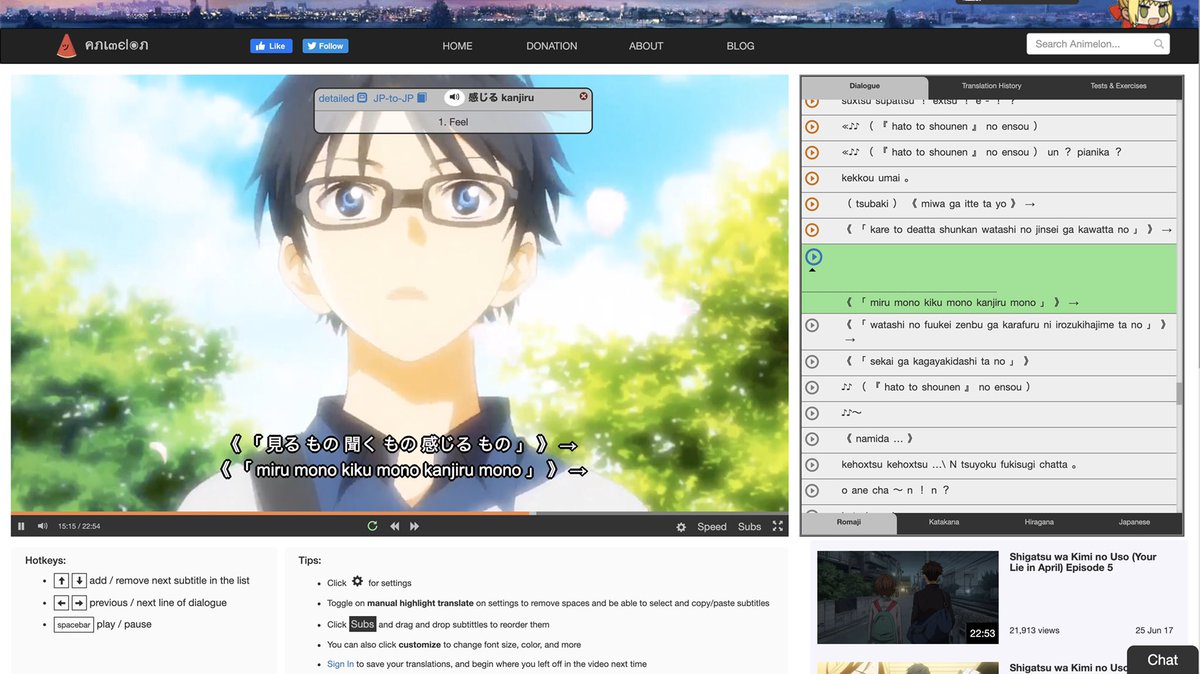1200x674 pixels.
Task: Toggle detailed definition in popup
Action: pyautogui.click(x=343, y=98)
